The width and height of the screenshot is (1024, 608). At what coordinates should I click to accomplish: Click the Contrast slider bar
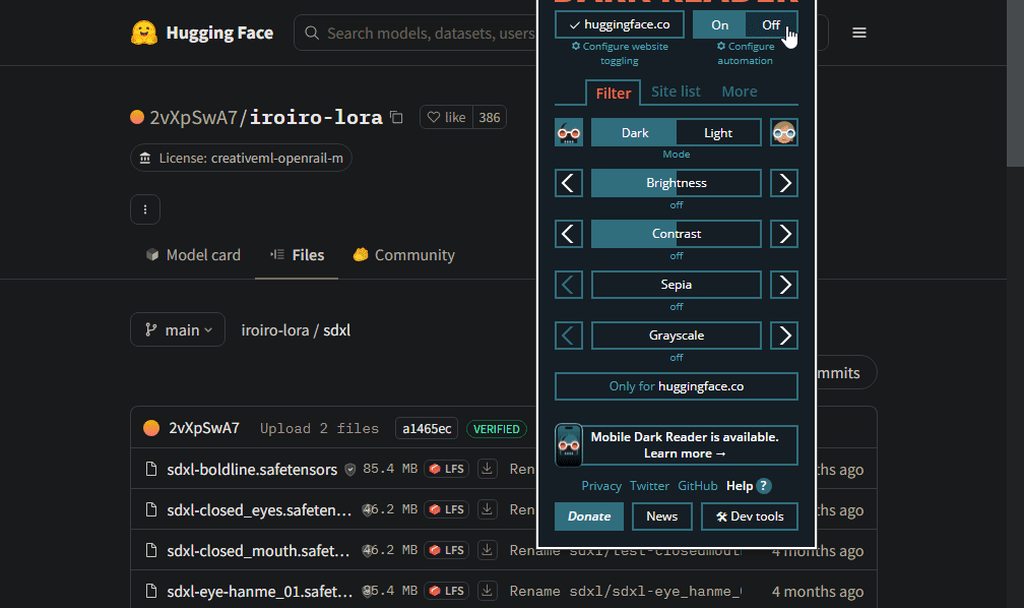676,234
